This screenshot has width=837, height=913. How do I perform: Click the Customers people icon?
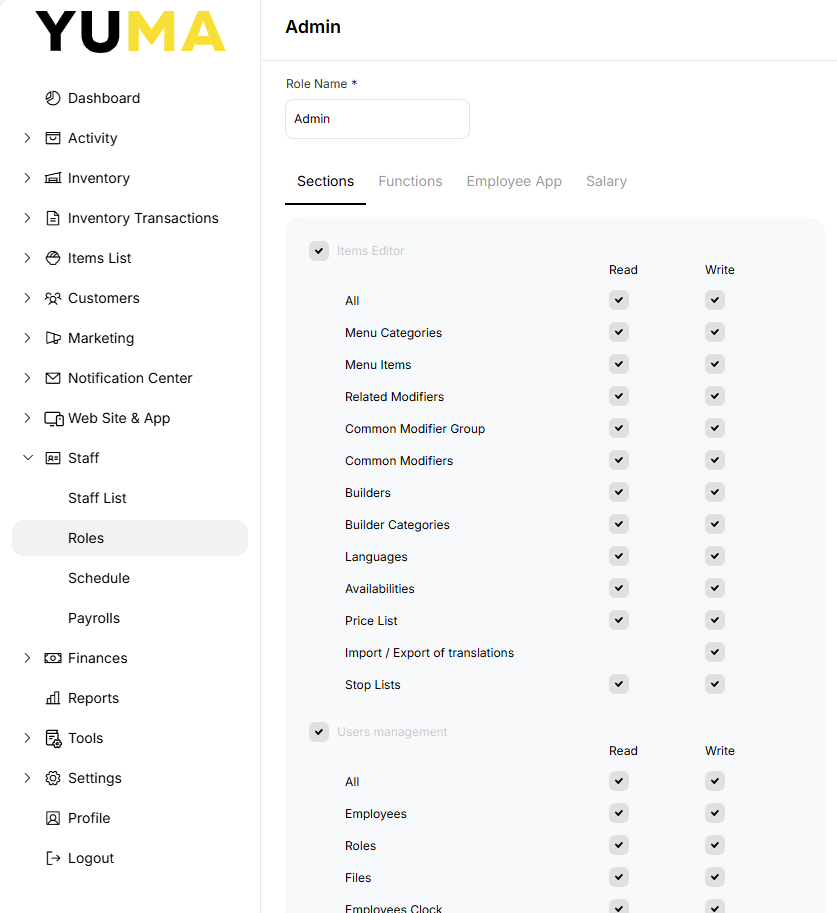click(53, 298)
